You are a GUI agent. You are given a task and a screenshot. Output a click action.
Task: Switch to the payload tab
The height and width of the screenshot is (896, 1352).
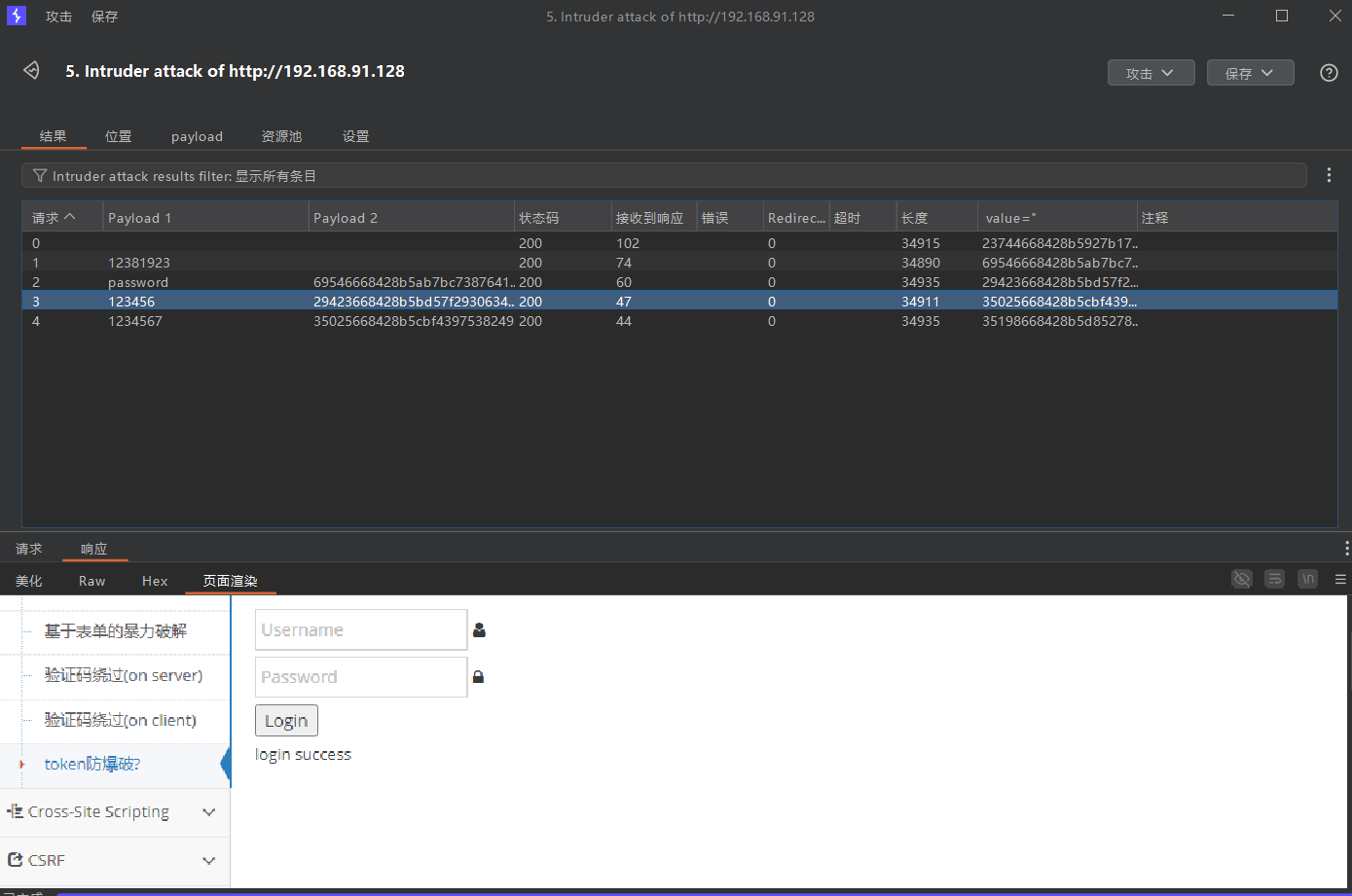click(197, 136)
